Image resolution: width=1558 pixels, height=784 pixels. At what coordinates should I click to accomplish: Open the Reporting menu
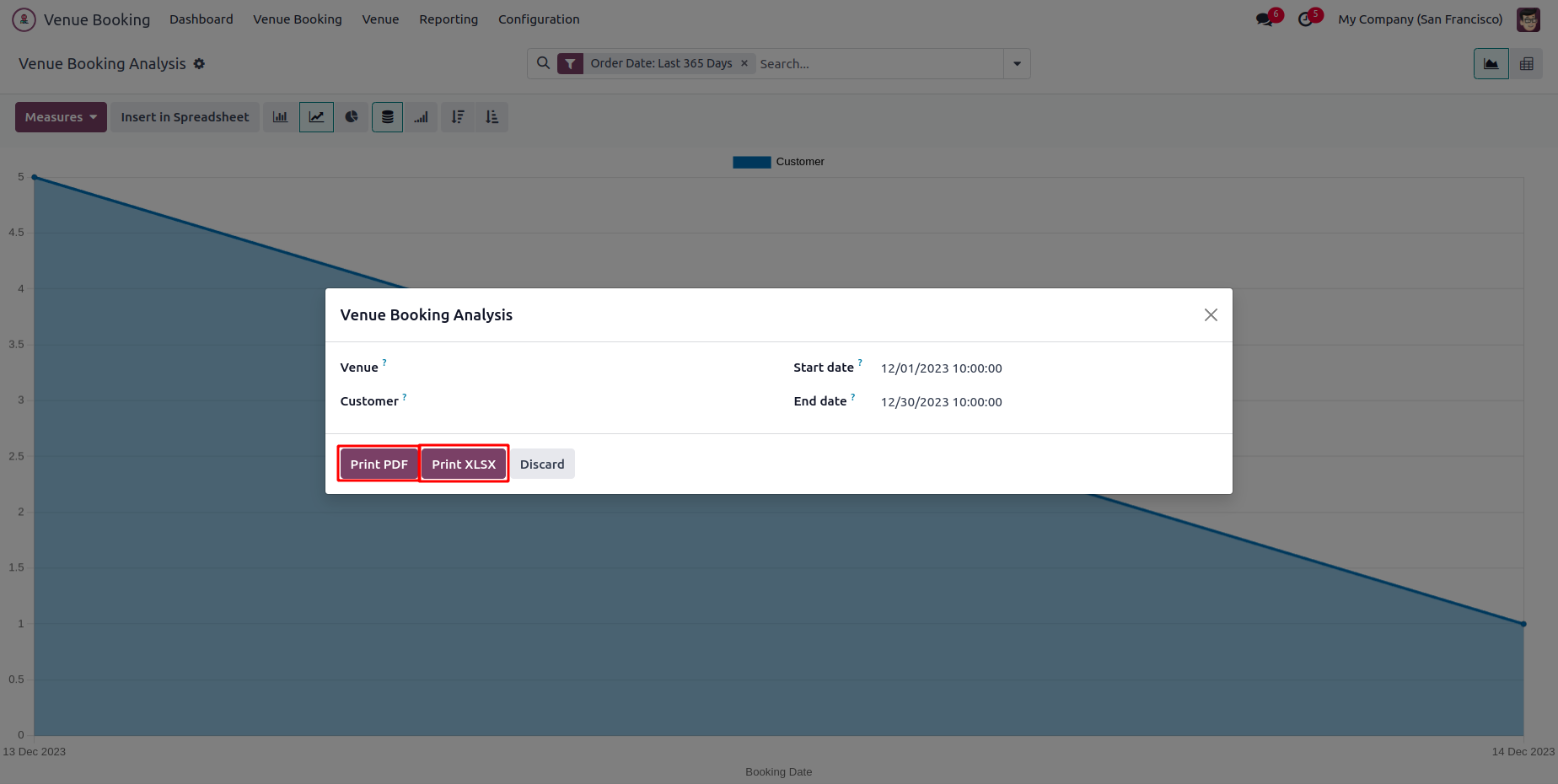pos(449,19)
